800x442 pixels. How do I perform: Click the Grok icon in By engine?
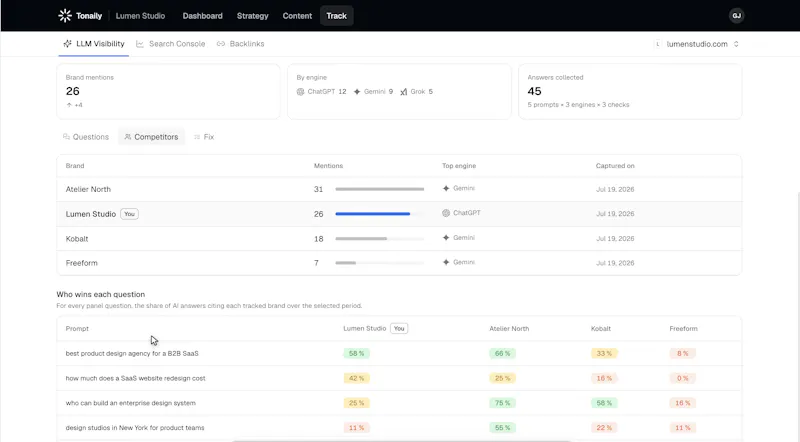(404, 92)
